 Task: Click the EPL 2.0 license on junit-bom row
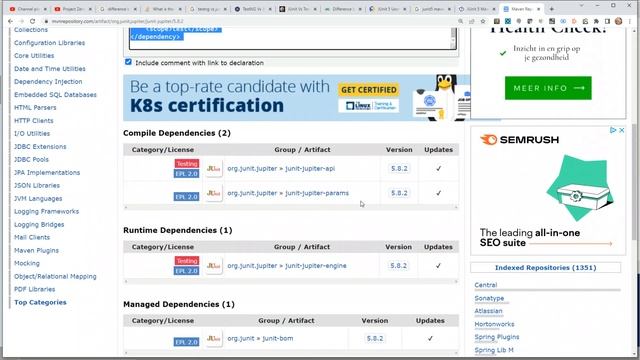186,342
